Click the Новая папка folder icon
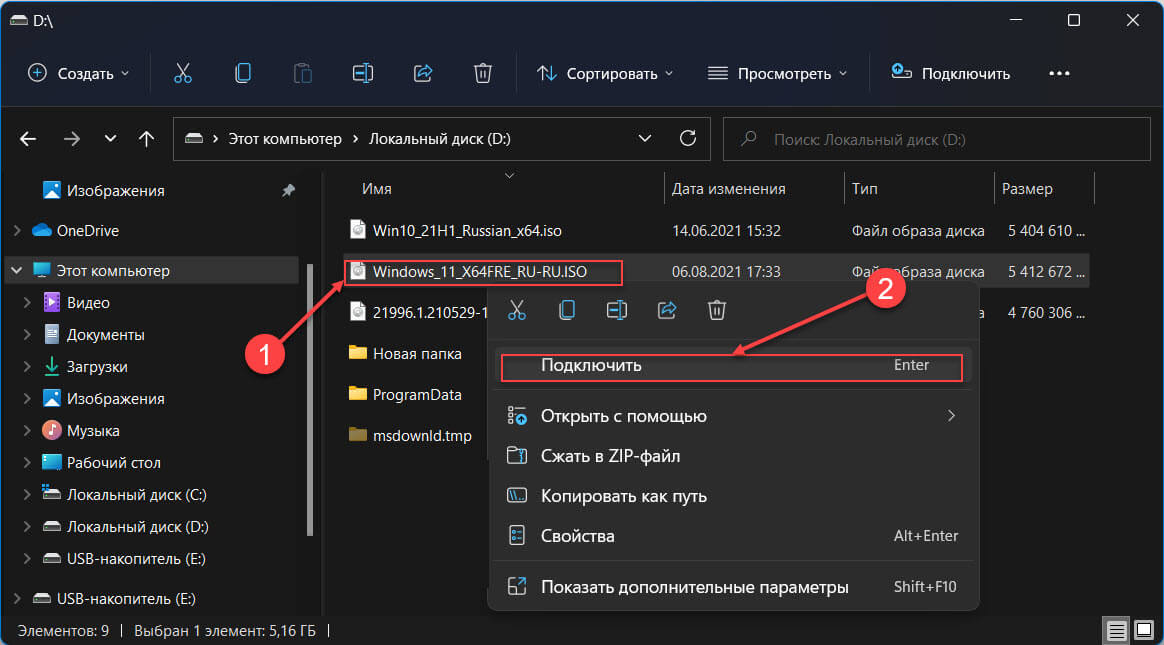The height and width of the screenshot is (645, 1164). pyautogui.click(x=358, y=353)
